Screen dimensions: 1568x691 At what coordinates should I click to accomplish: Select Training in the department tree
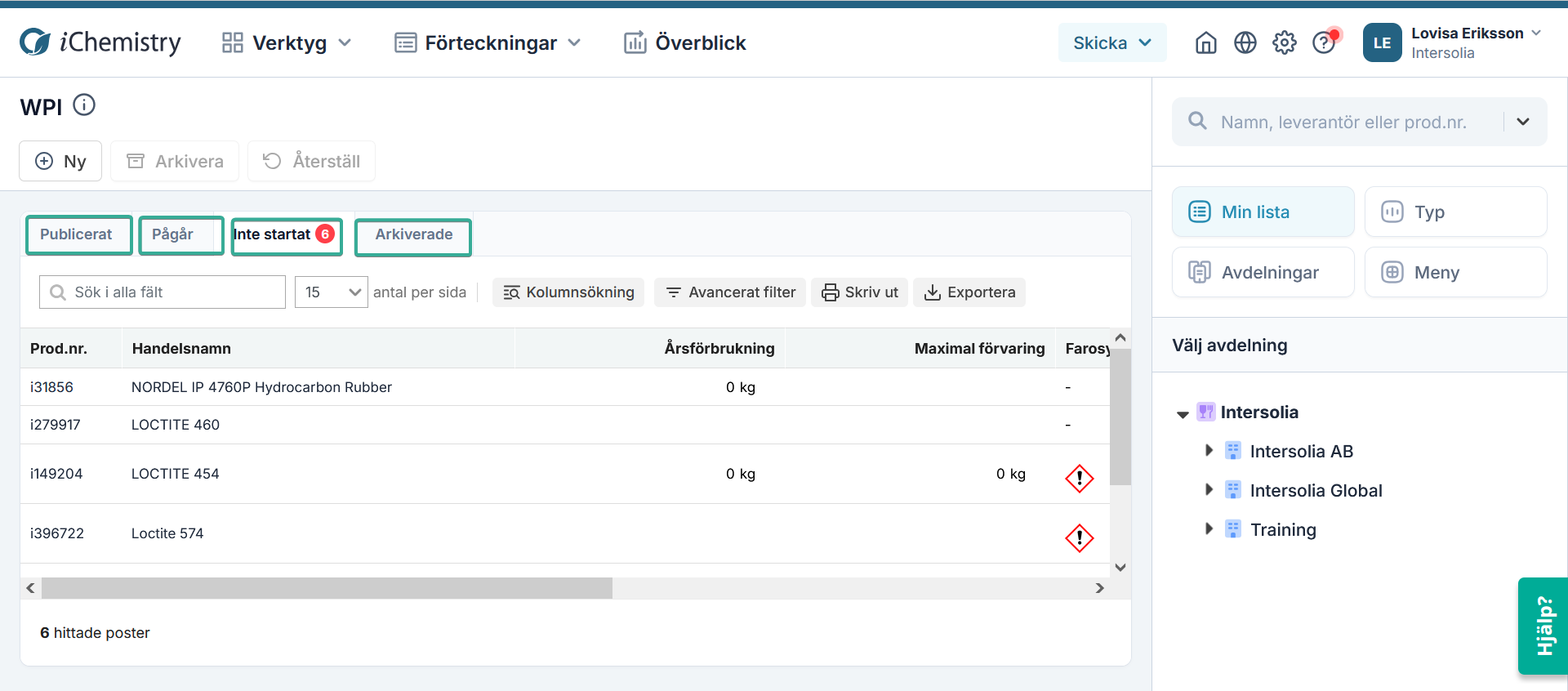click(1283, 529)
